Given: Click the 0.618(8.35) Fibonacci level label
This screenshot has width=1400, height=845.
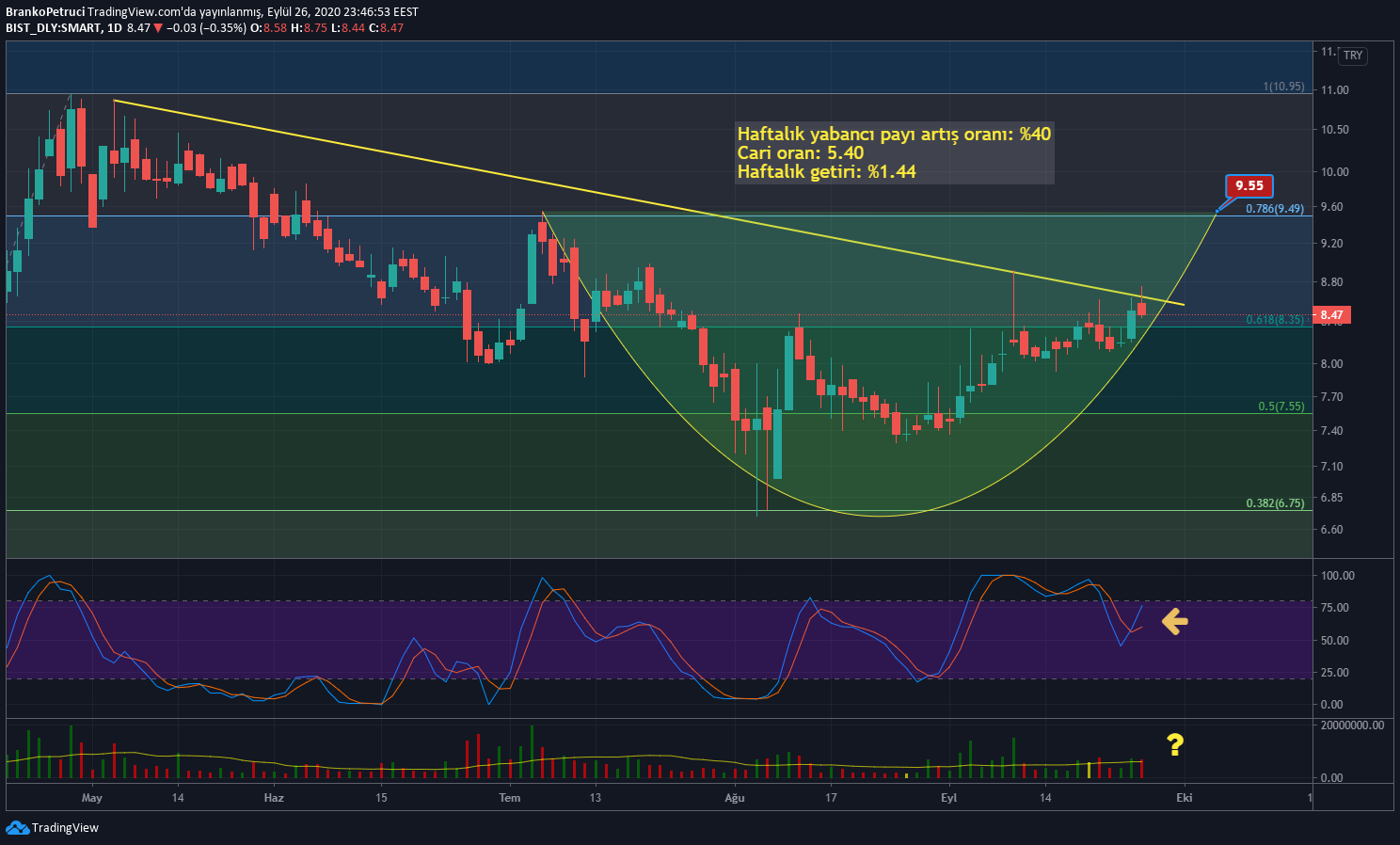Looking at the screenshot, I should coord(1275,320).
